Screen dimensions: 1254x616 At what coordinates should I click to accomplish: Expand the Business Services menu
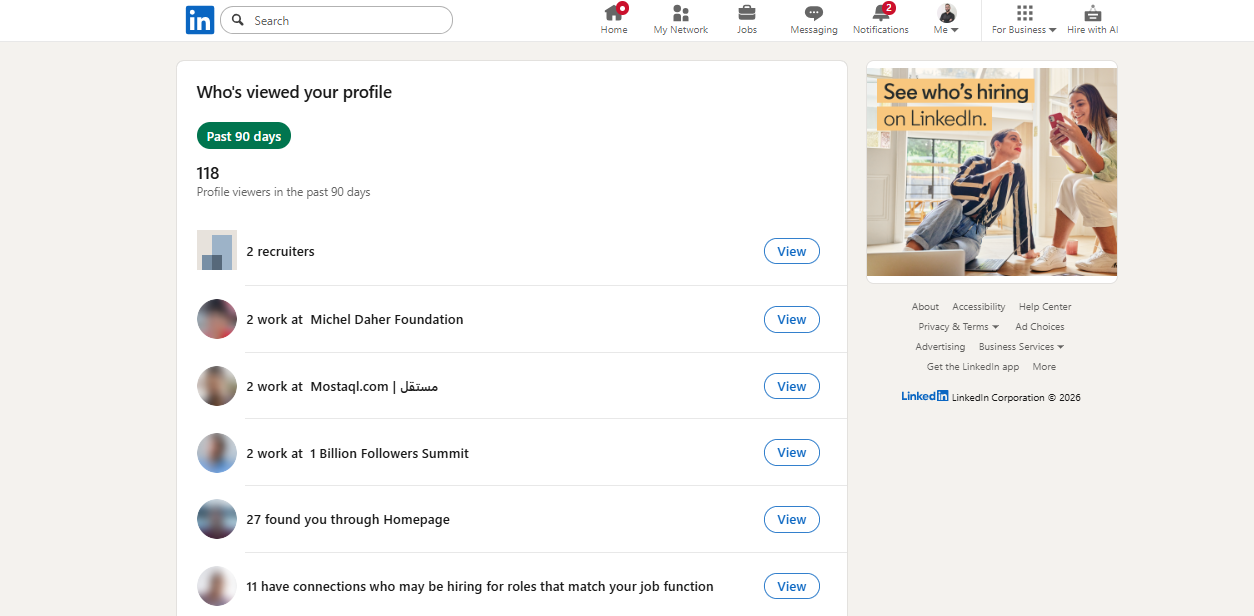pyautogui.click(x=1020, y=346)
